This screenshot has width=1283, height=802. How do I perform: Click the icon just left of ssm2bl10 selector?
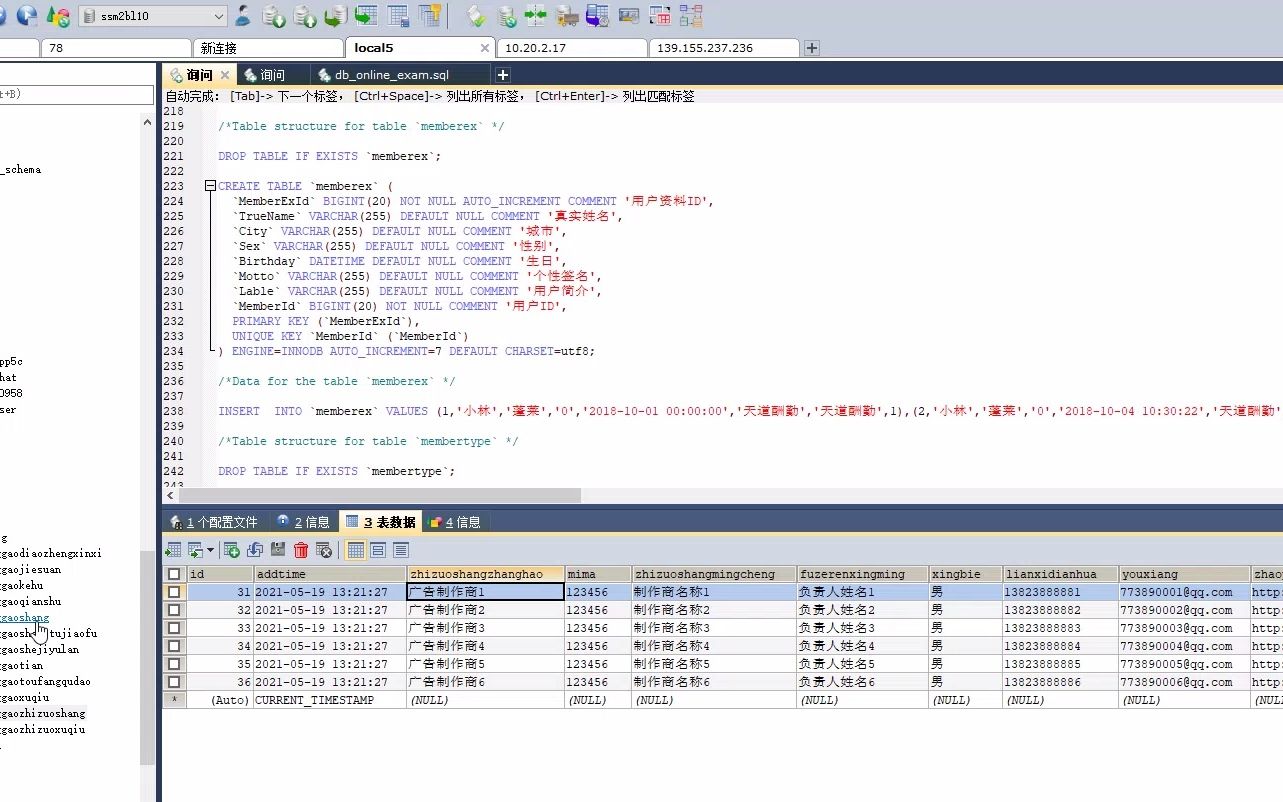(58, 17)
